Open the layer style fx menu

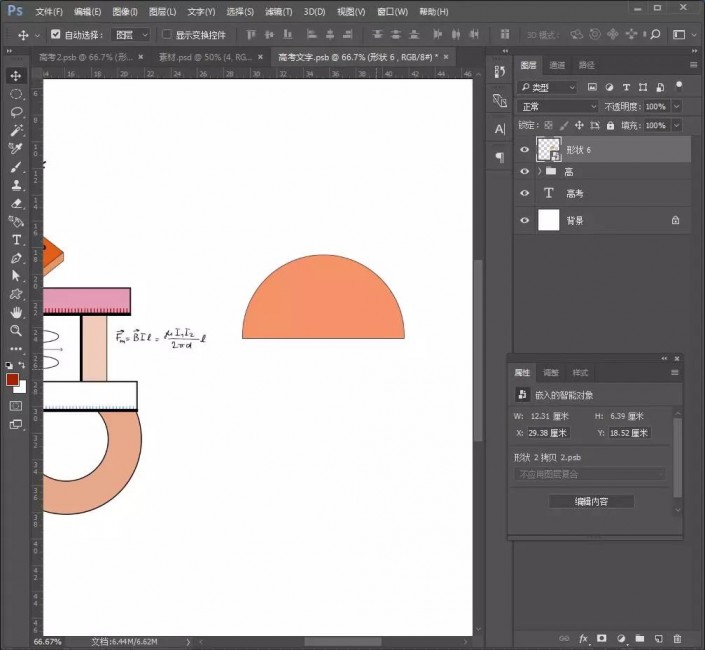583,638
